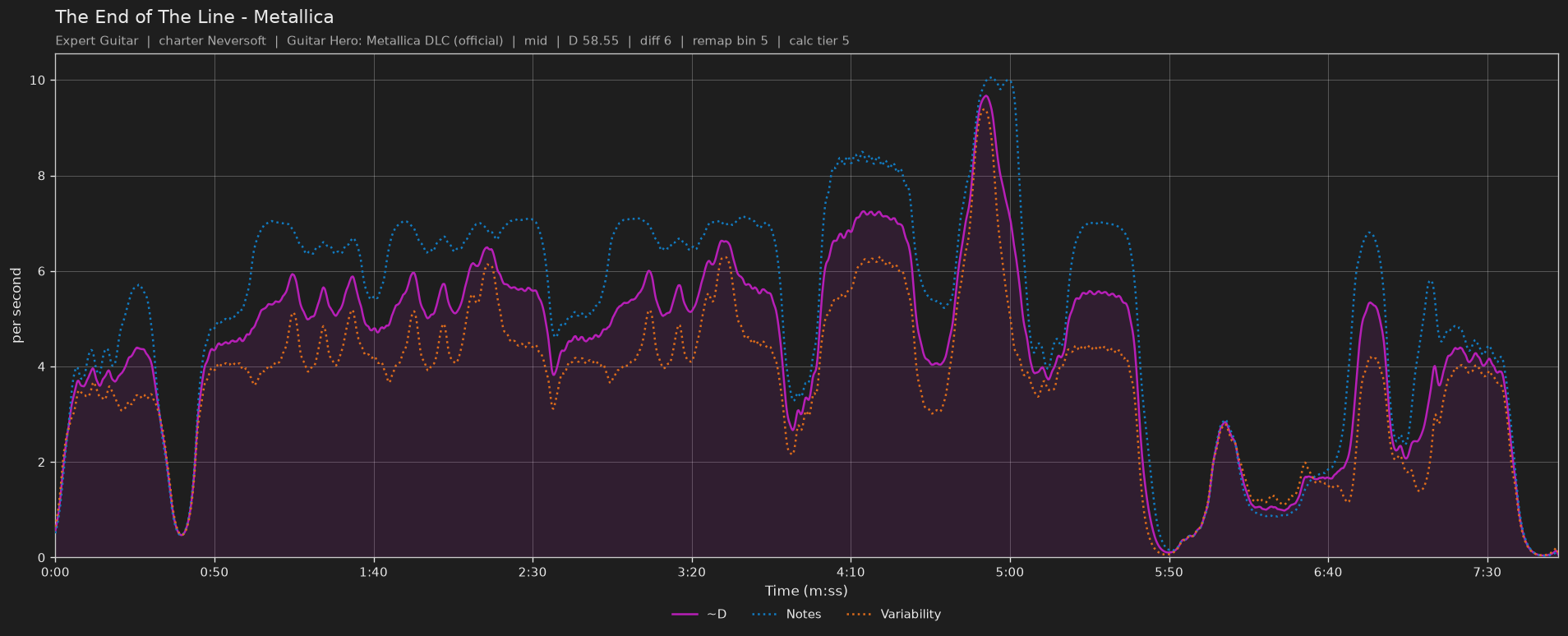1568x636 pixels.
Task: Click the '0:00' x-axis tick label
Action: point(55,572)
